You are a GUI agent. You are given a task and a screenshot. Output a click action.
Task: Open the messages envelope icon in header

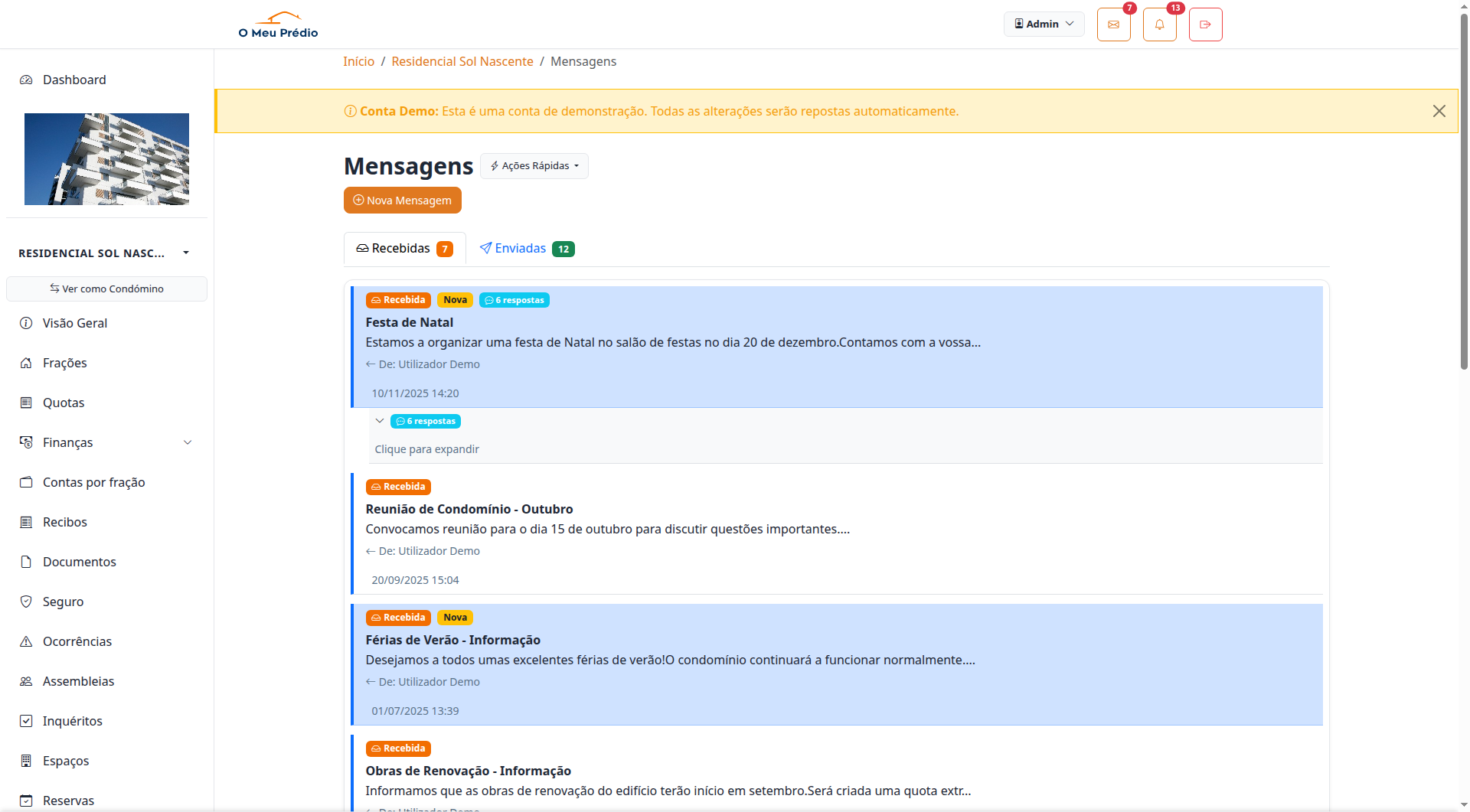pos(1113,24)
